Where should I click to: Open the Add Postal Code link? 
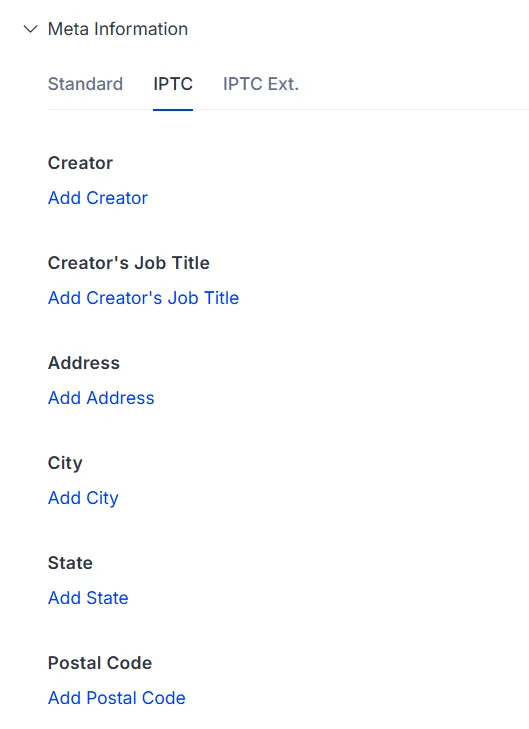(x=117, y=698)
